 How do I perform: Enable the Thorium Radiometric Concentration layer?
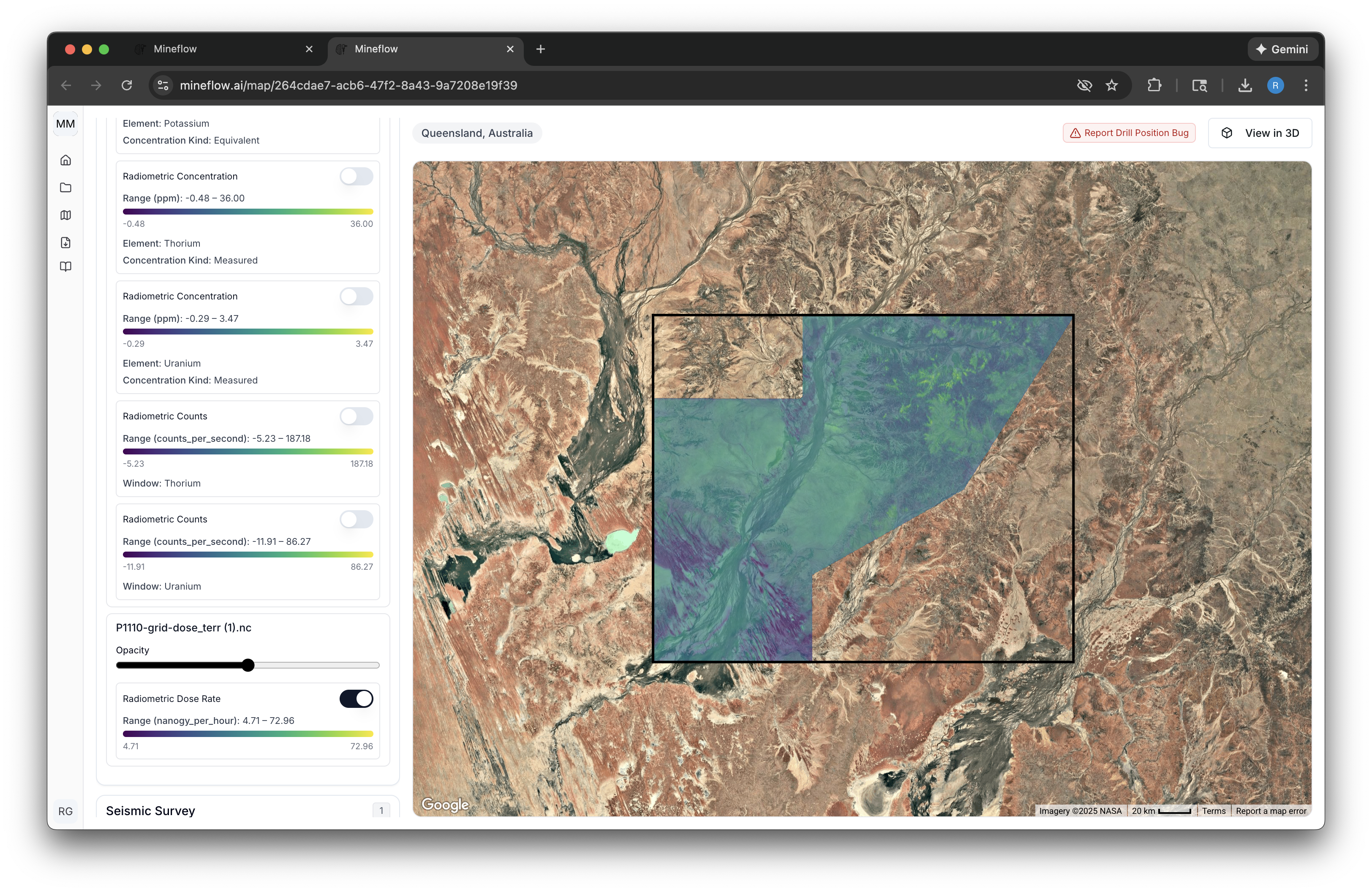pos(356,176)
